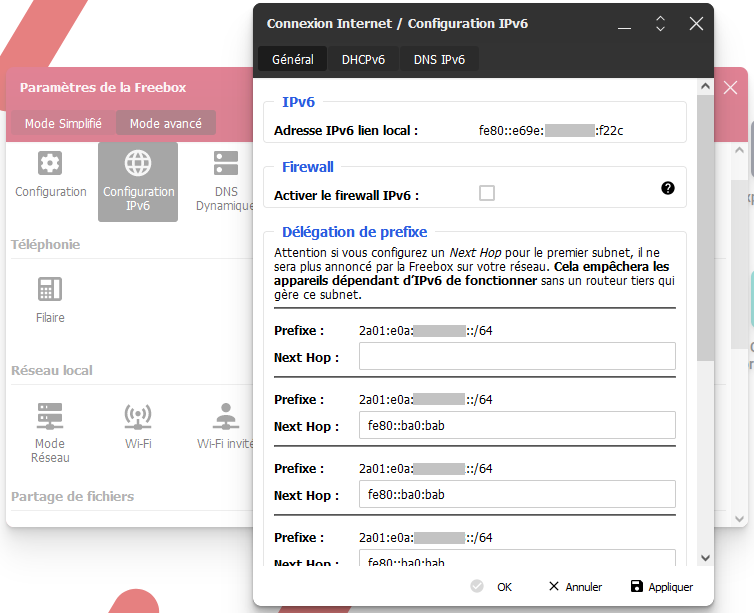This screenshot has height=613, width=754.
Task: Click the Adresse IPv6 lien local value
Action: coord(551,131)
